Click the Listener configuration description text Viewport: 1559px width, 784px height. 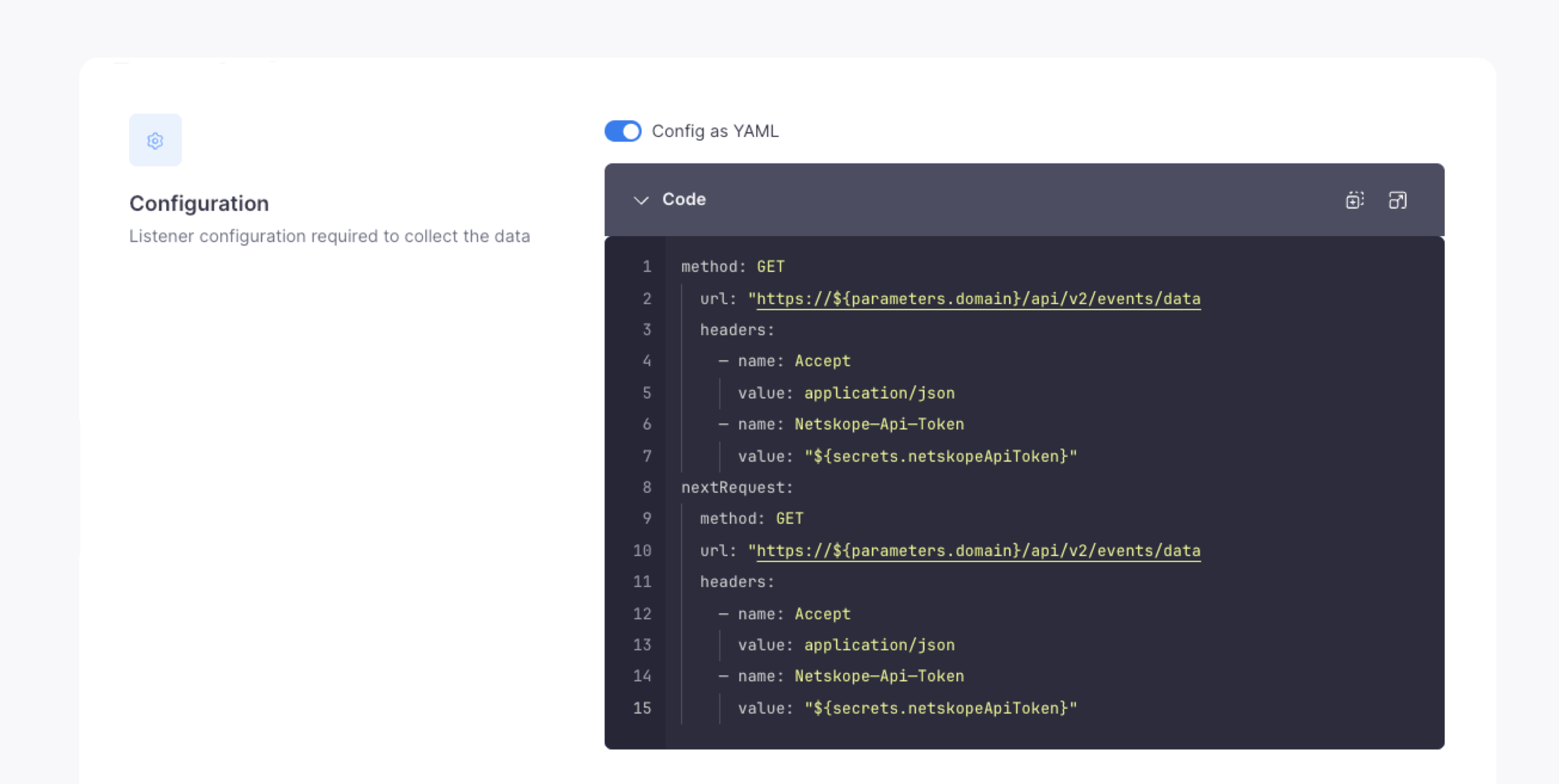329,236
